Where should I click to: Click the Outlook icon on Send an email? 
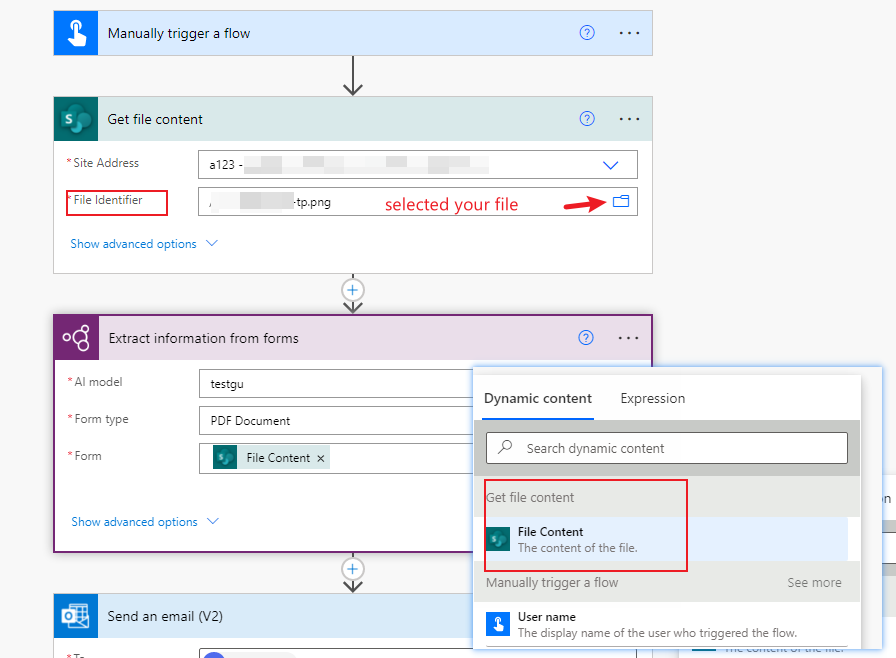76,616
